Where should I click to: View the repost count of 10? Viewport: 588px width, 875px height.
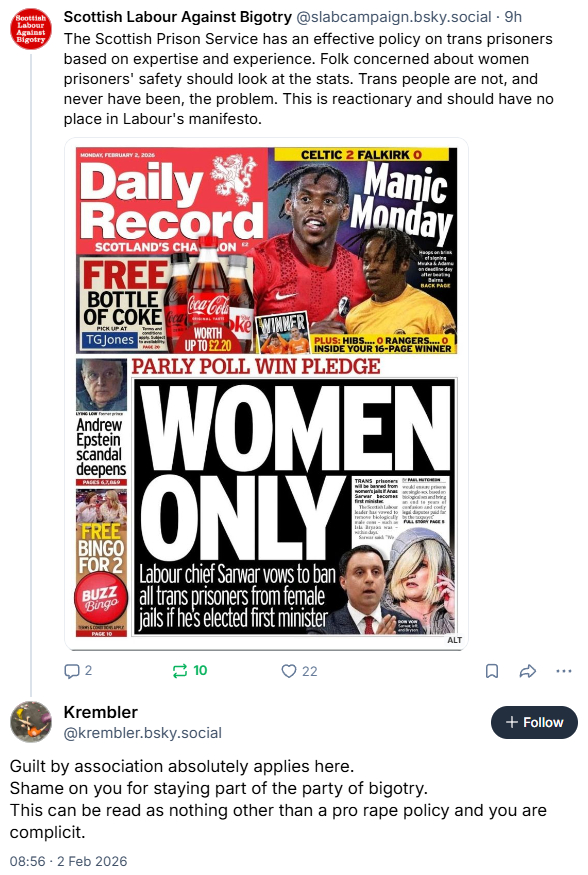pos(200,671)
